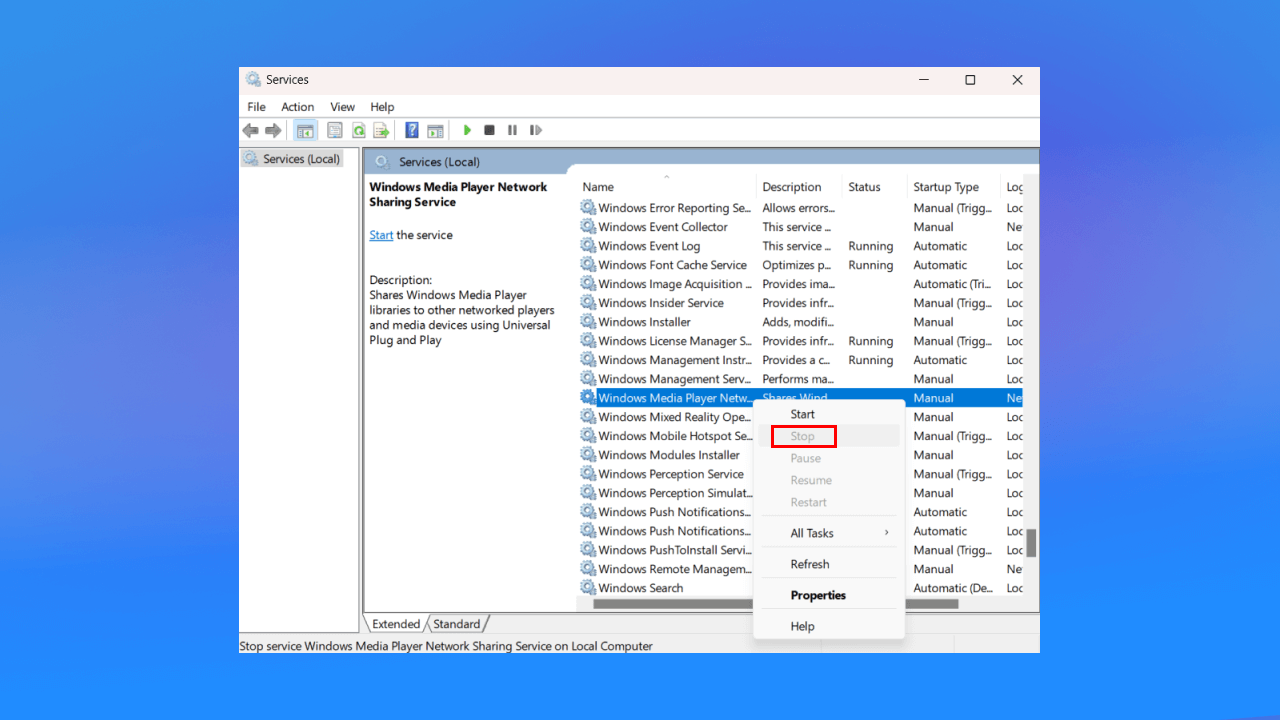The width and height of the screenshot is (1280, 720).
Task: Click the gear icon beside Windows Event Log
Action: click(588, 246)
